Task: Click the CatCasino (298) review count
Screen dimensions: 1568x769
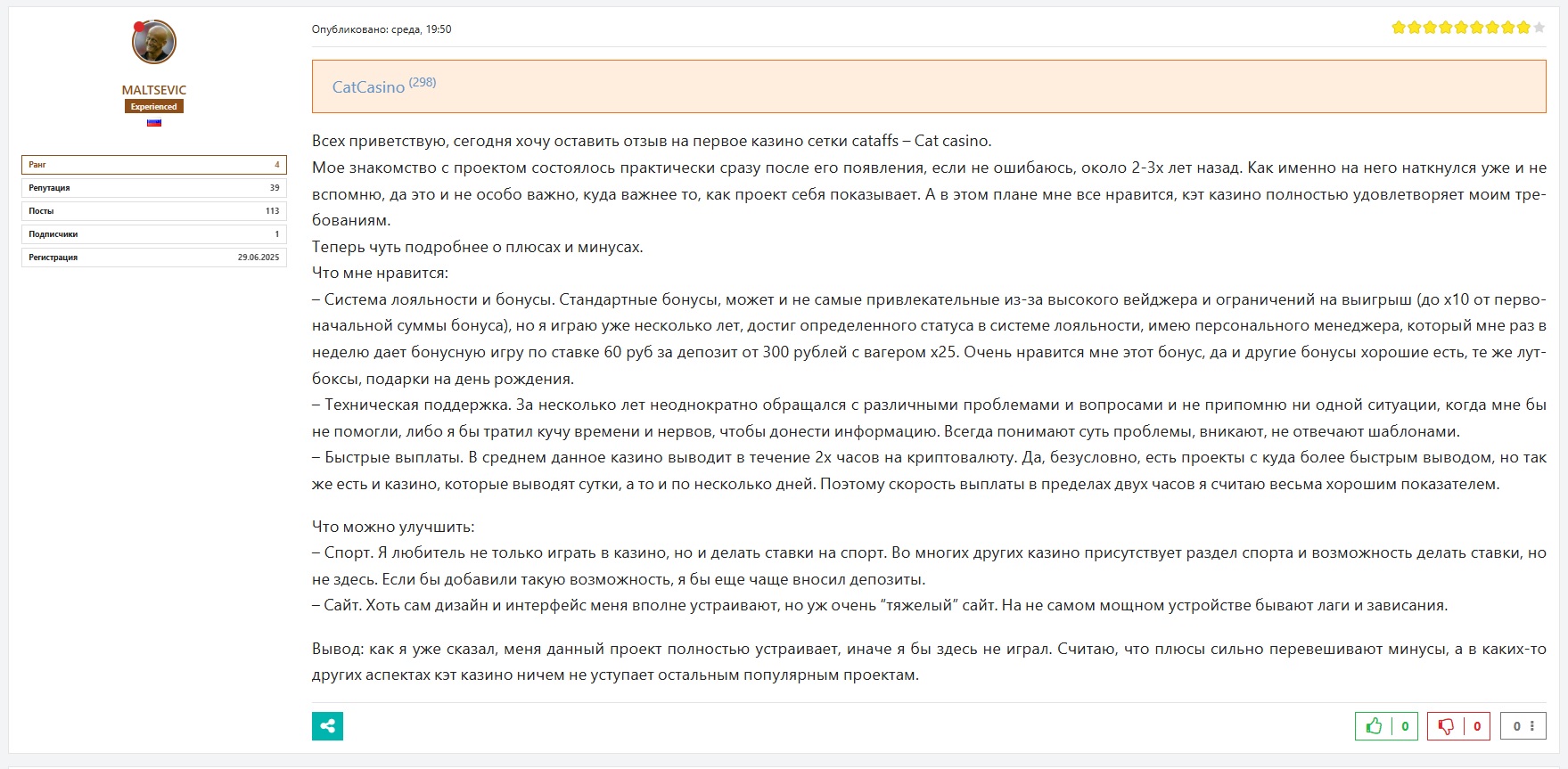Action: point(423,82)
